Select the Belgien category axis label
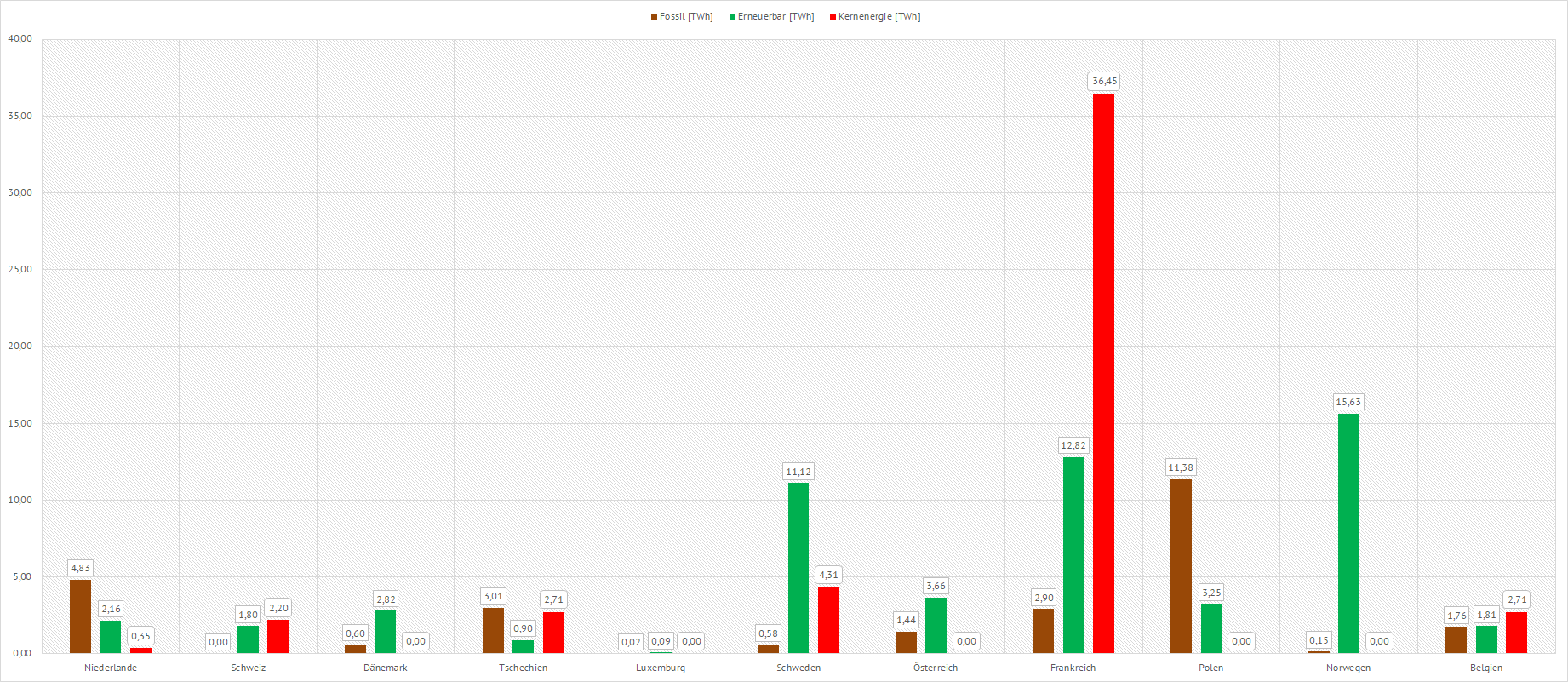Viewport: 1568px width, 682px height. tap(1486, 668)
